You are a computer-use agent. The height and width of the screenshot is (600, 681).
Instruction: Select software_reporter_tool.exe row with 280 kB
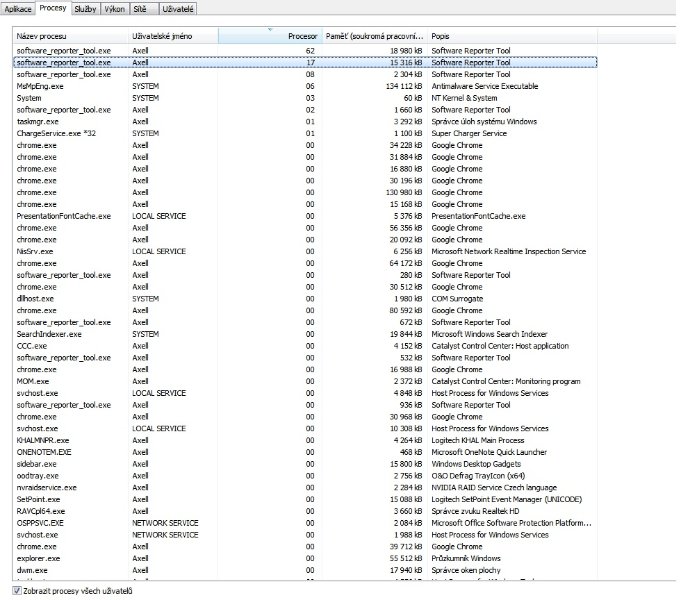pyautogui.click(x=305, y=275)
